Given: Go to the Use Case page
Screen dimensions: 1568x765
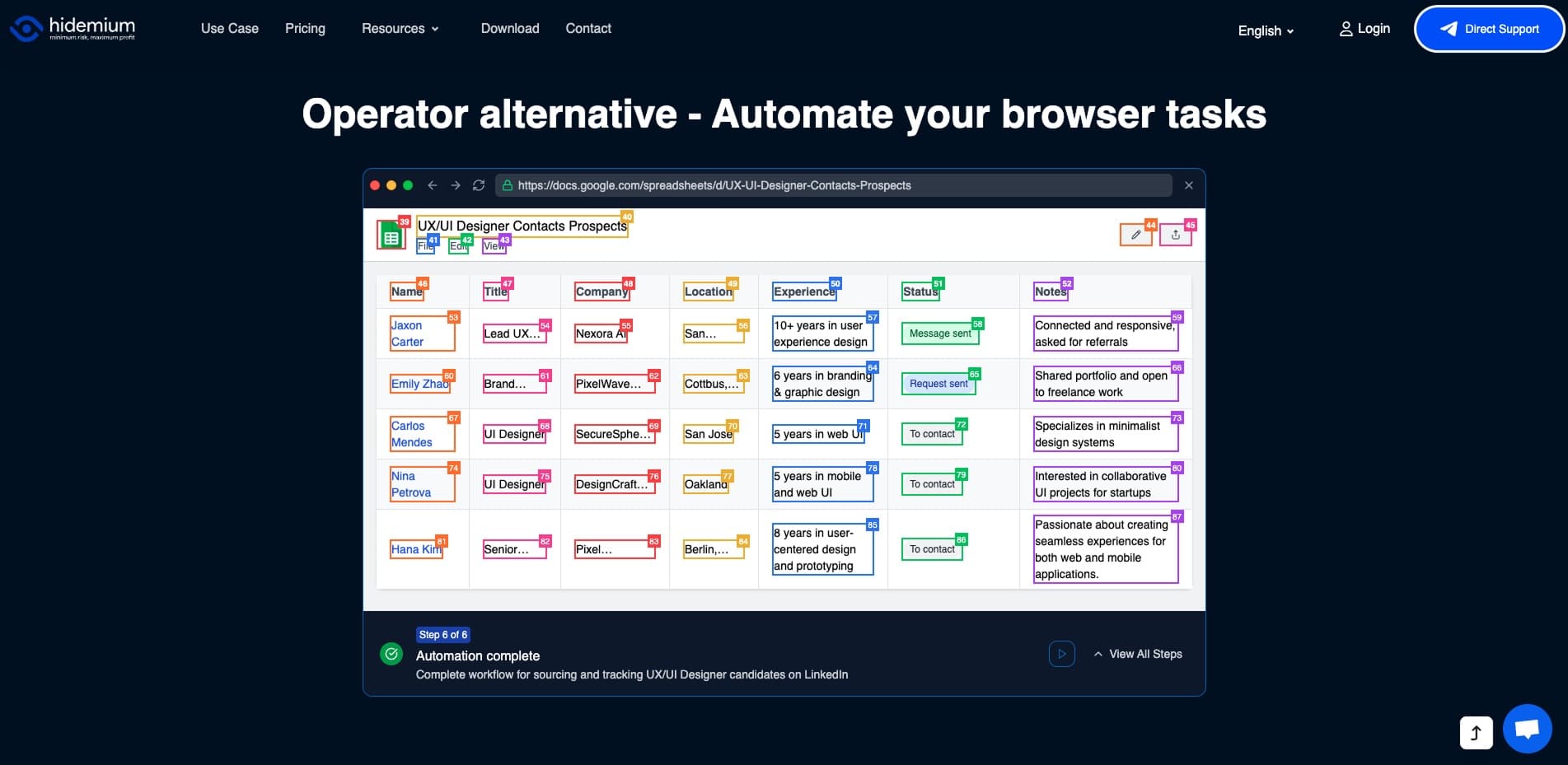Looking at the screenshot, I should point(230,29).
